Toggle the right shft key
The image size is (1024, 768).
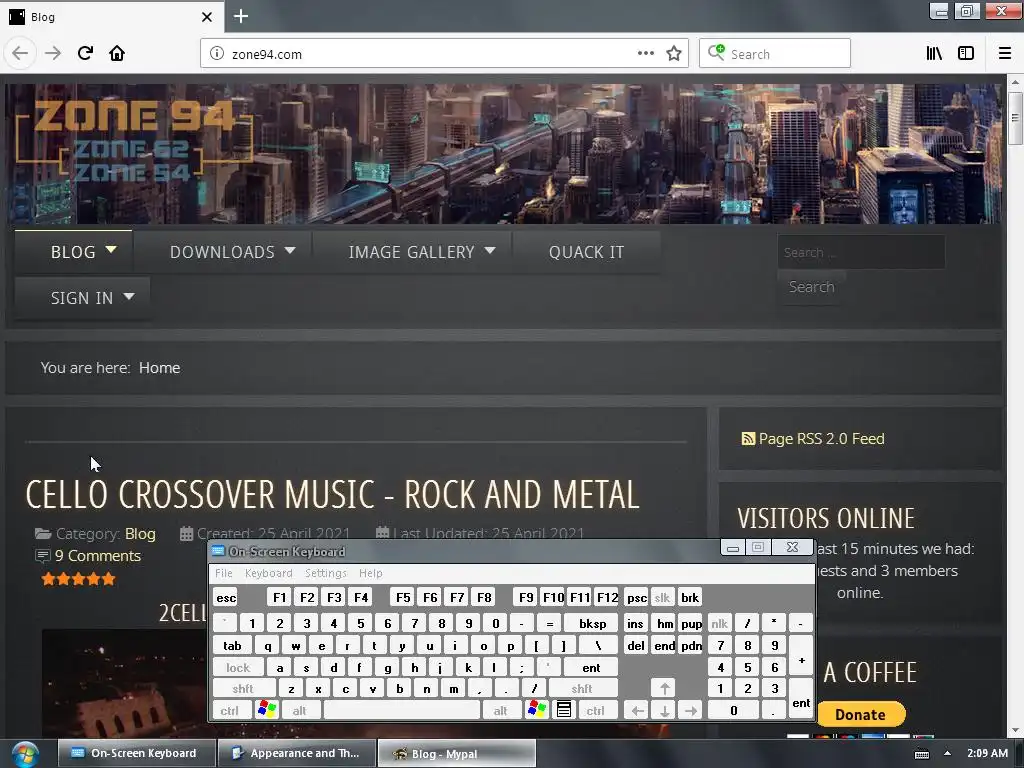(582, 688)
